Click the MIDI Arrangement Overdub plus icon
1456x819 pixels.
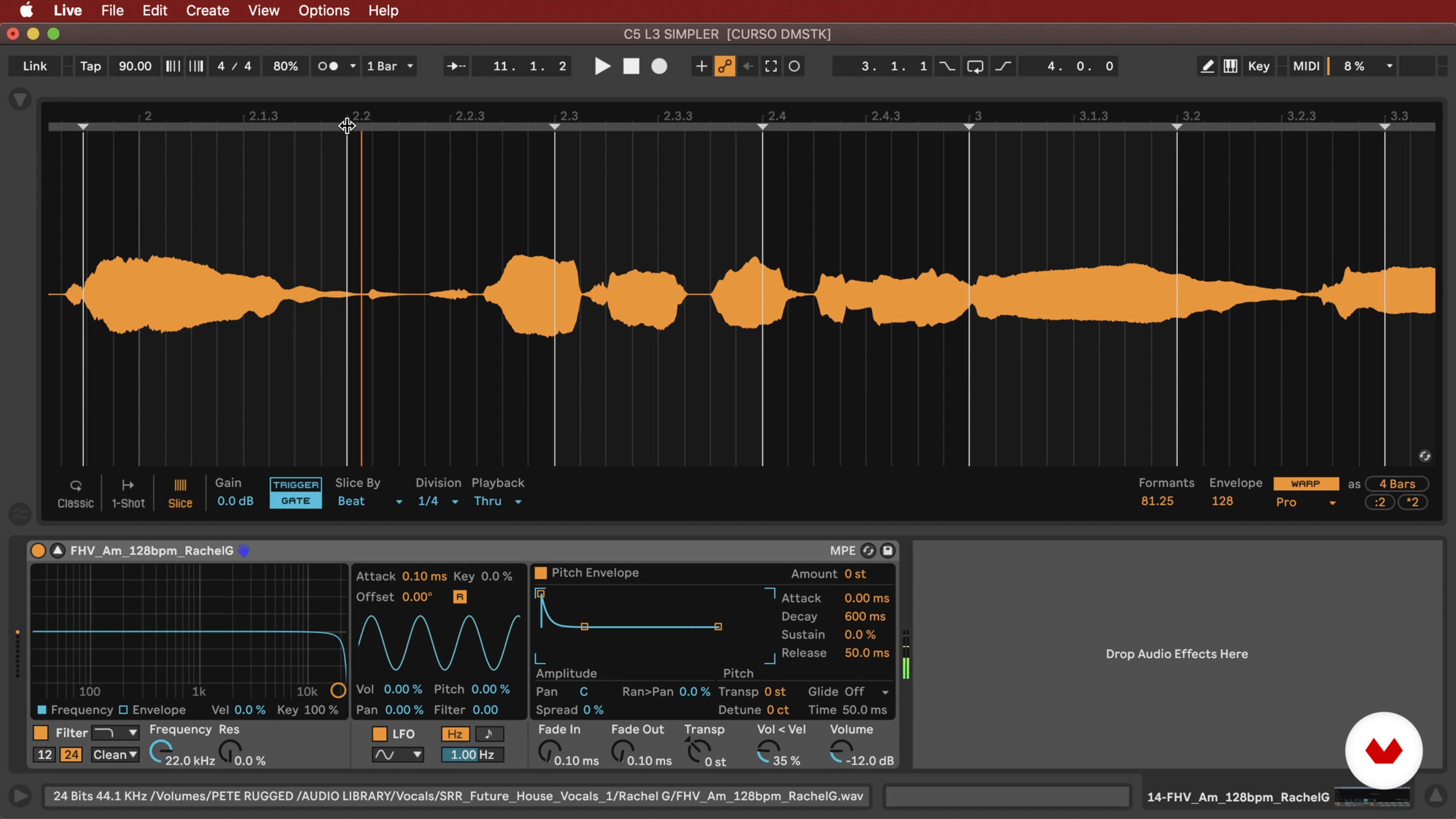(x=701, y=66)
